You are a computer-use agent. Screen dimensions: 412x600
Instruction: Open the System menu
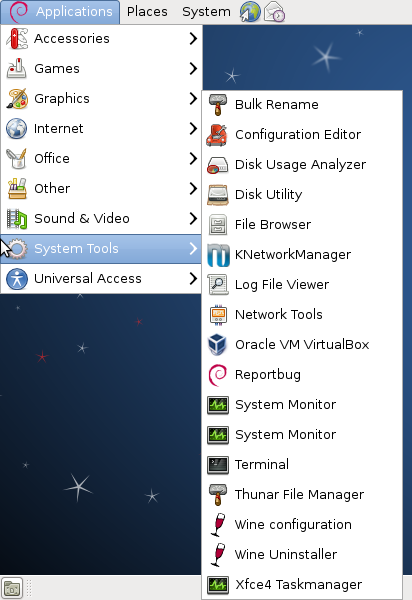pos(207,12)
